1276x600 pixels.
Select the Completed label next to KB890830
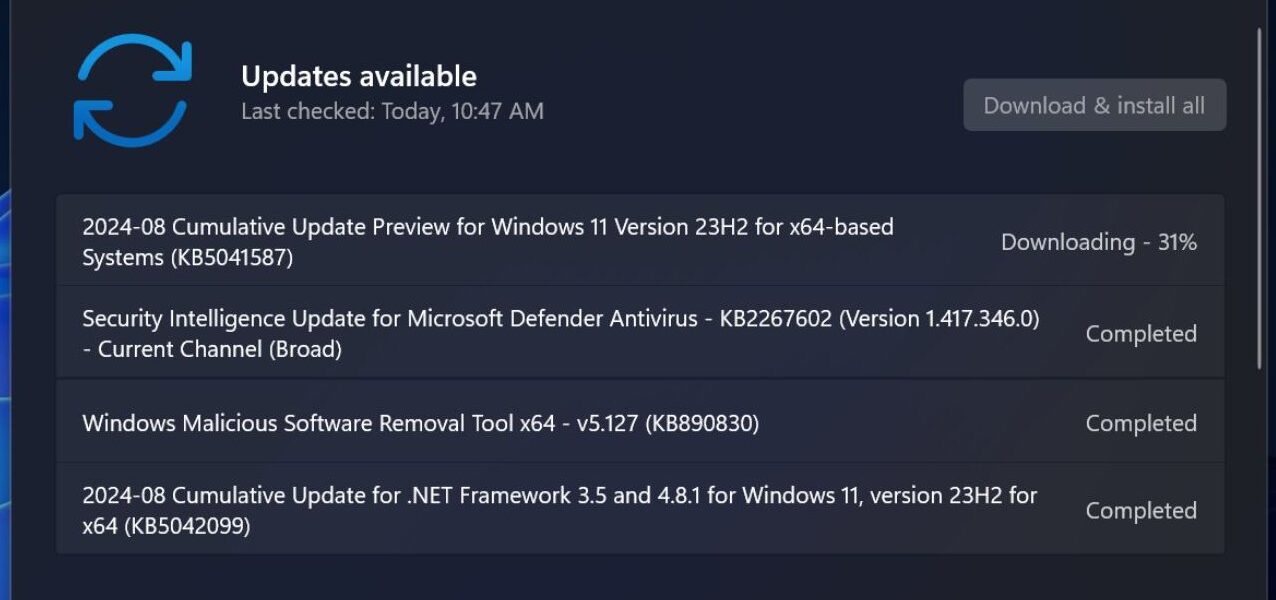pos(1140,423)
